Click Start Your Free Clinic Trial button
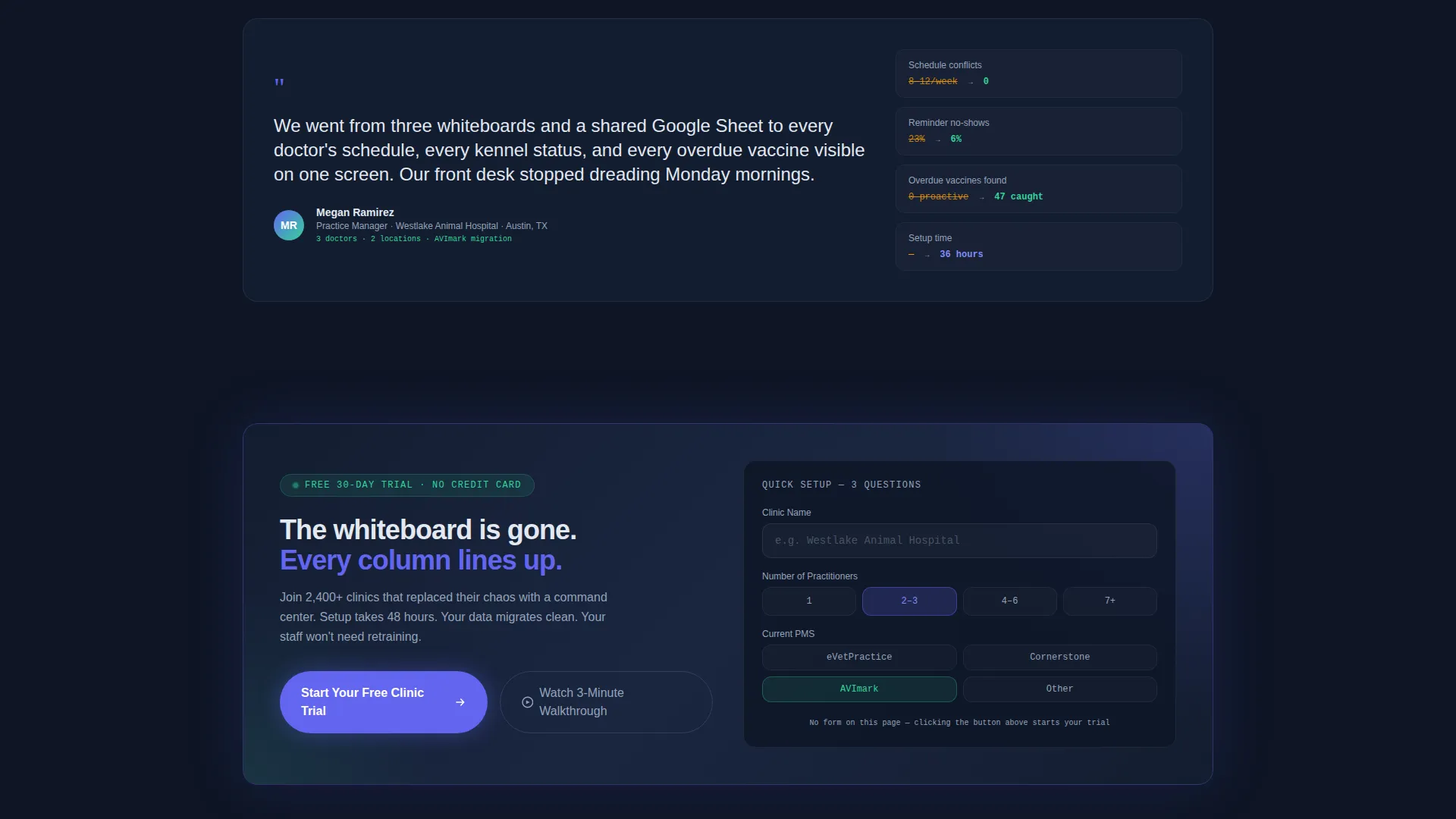The height and width of the screenshot is (819, 1456). pyautogui.click(x=384, y=702)
